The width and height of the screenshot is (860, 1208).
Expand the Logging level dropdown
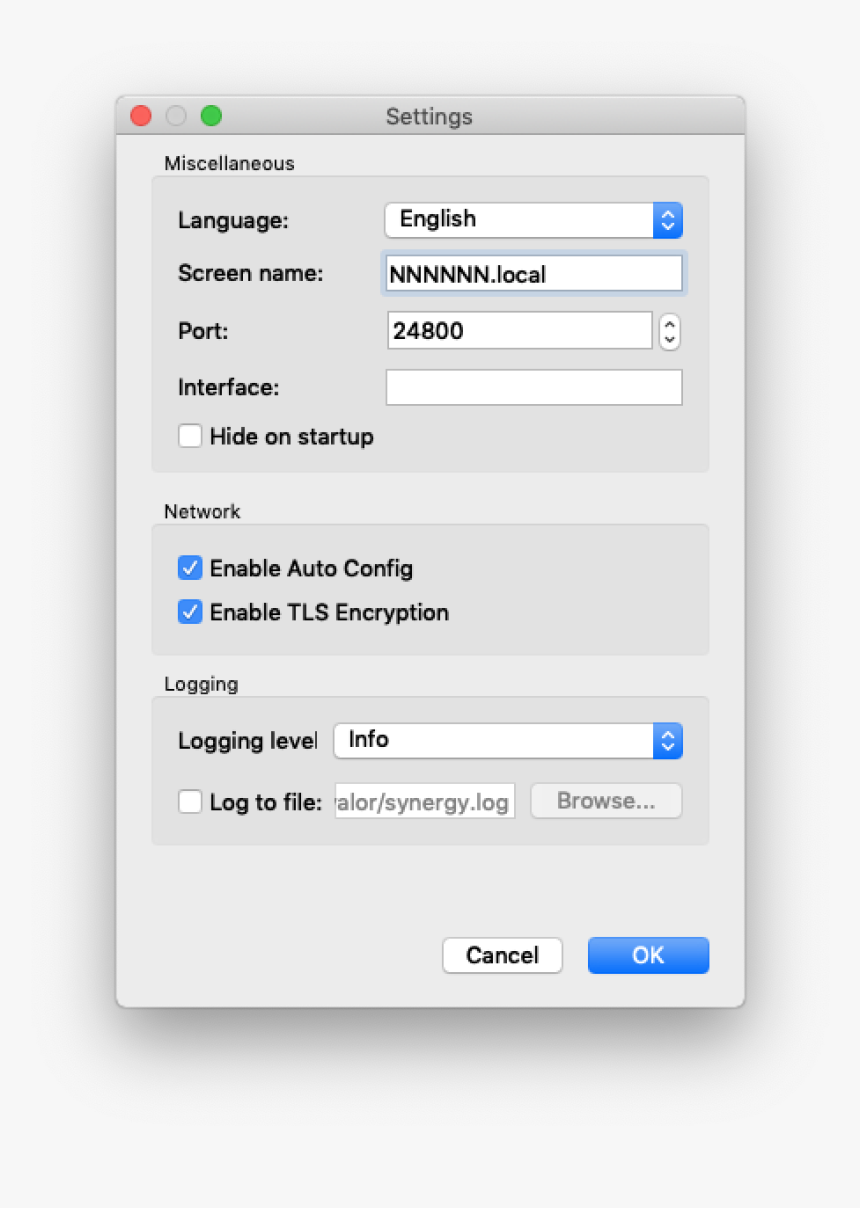pos(507,741)
